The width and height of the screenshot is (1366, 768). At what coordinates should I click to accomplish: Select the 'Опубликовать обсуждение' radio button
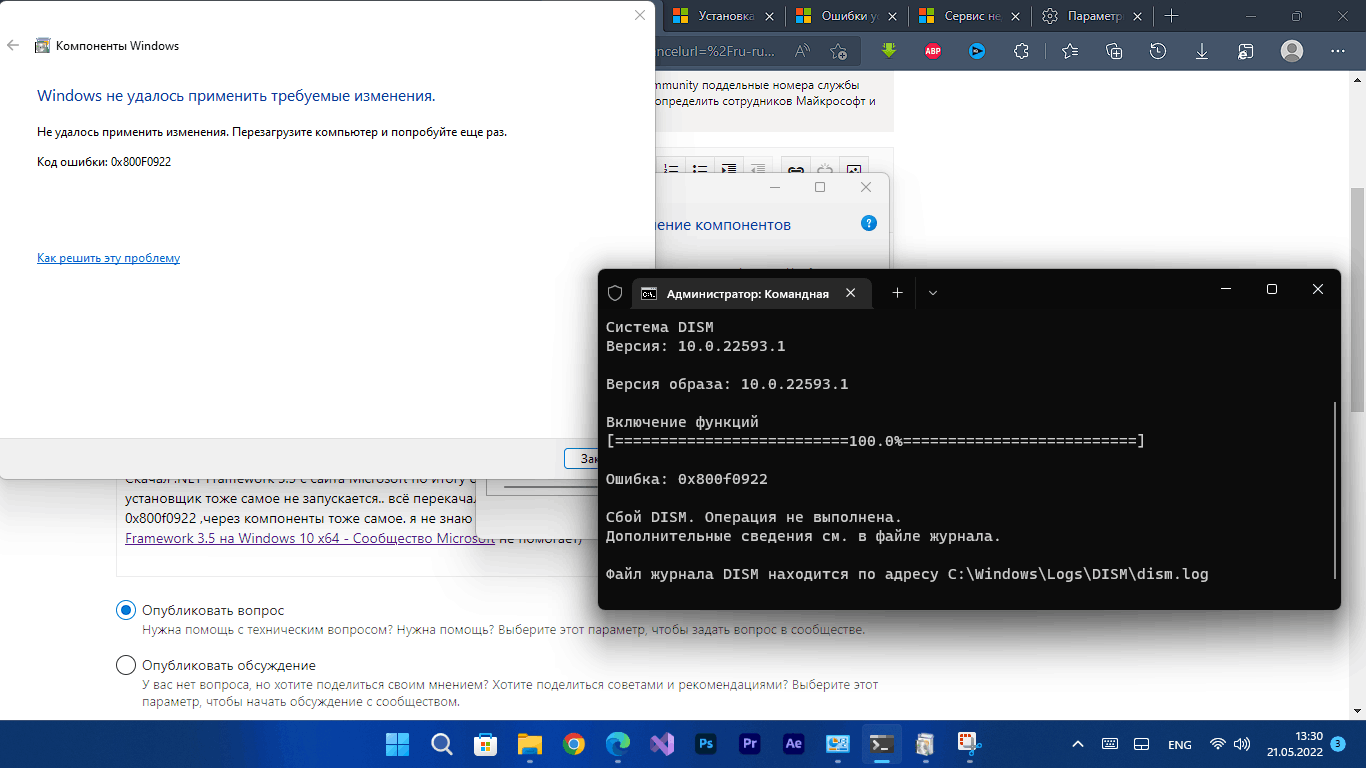click(126, 665)
